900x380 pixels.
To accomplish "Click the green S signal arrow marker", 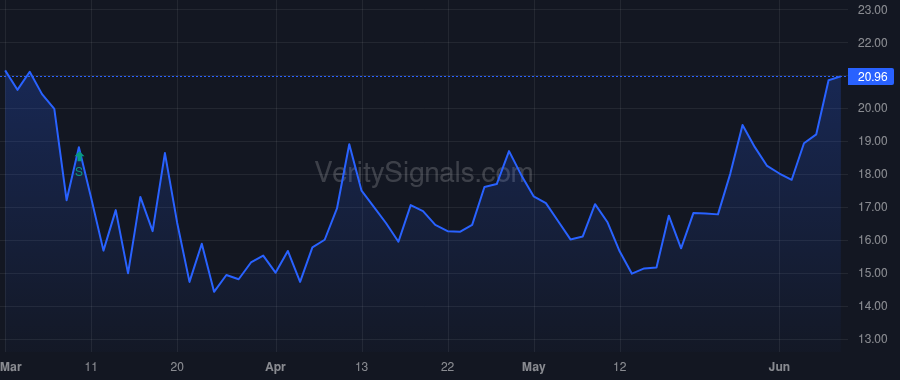I will [x=79, y=156].
